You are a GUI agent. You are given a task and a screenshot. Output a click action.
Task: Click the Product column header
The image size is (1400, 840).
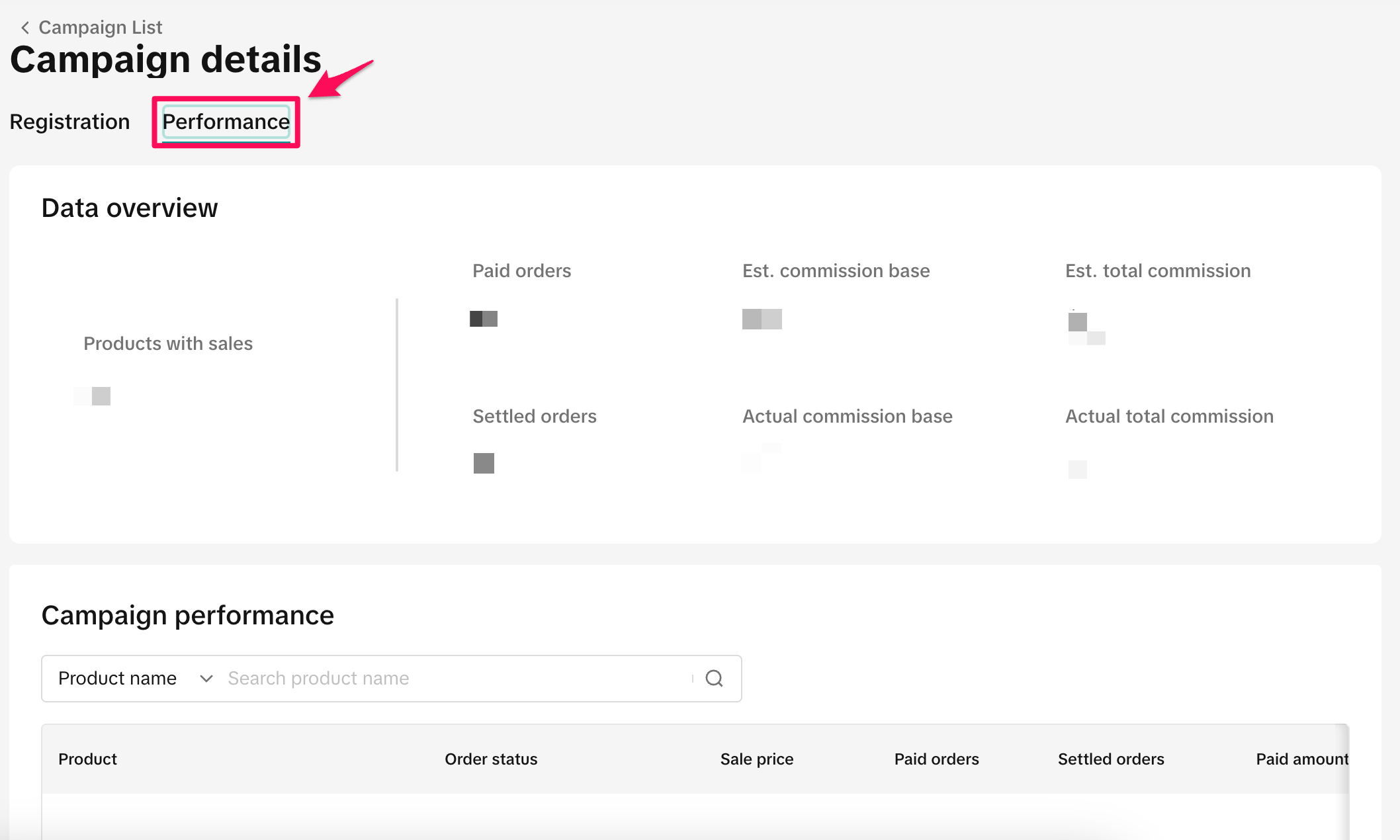point(87,759)
